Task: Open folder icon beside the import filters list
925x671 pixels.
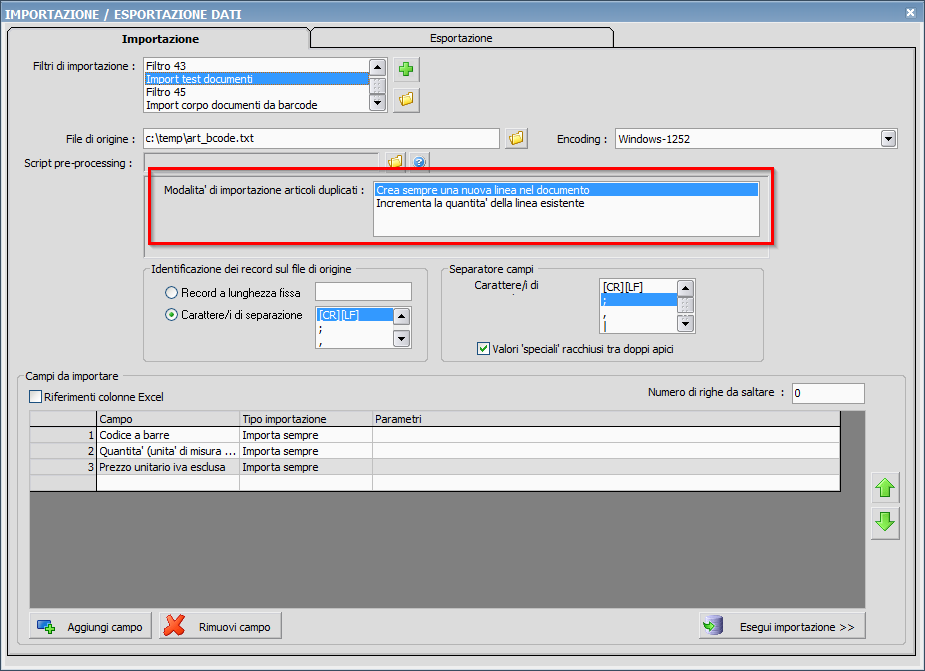Action: point(406,99)
